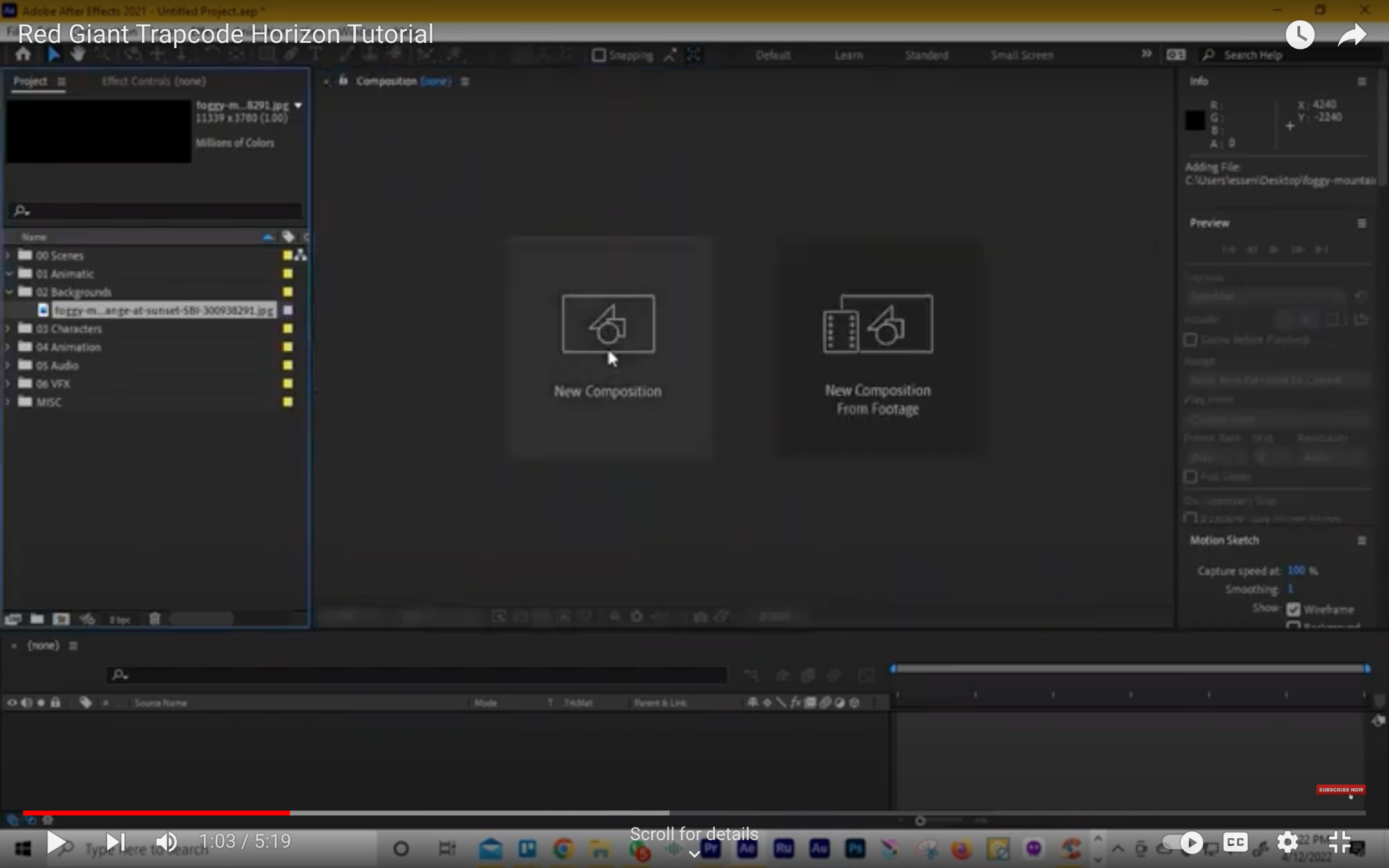Toggle closed captions CC button

coord(1235,842)
